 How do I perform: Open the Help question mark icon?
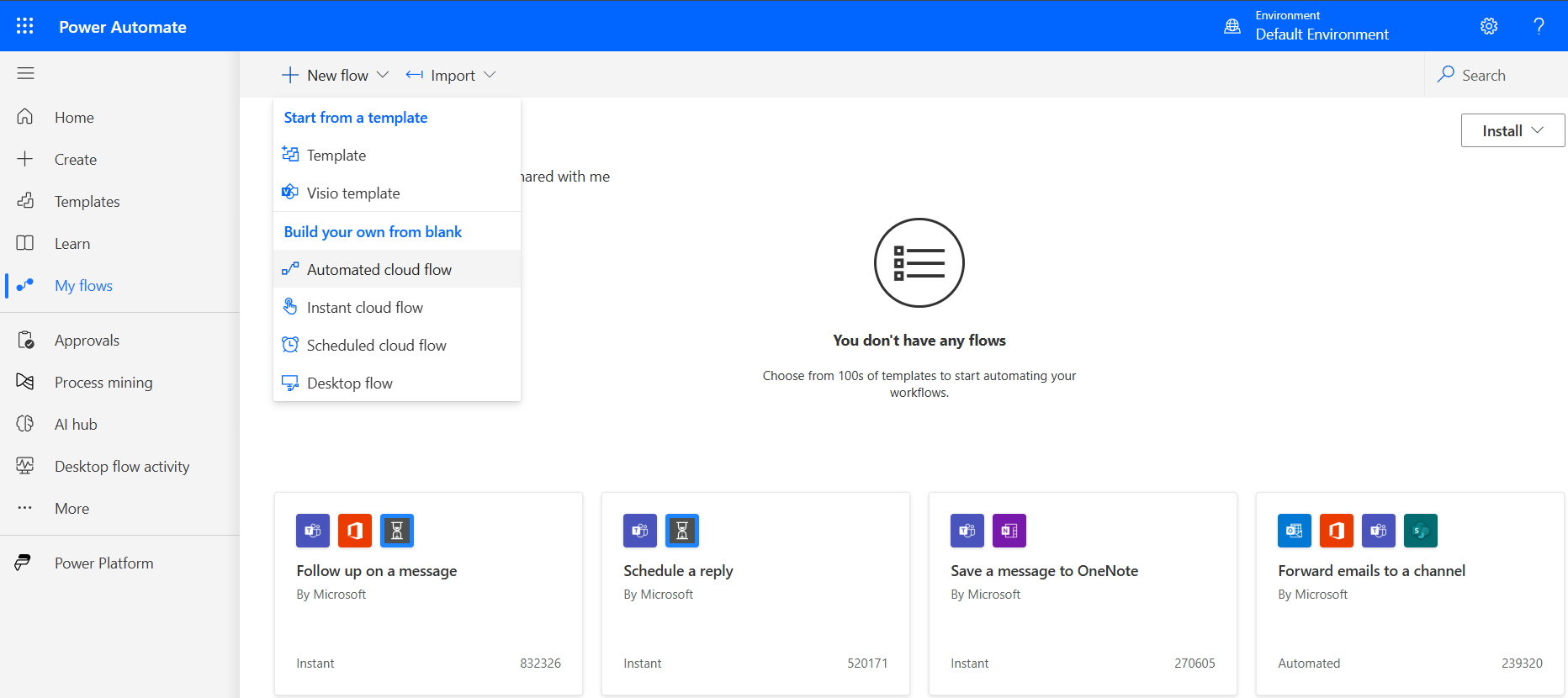(x=1539, y=26)
